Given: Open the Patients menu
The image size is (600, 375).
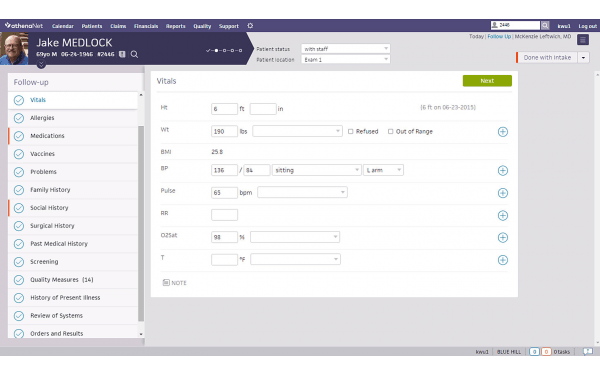Looking at the screenshot, I should tap(92, 26).
